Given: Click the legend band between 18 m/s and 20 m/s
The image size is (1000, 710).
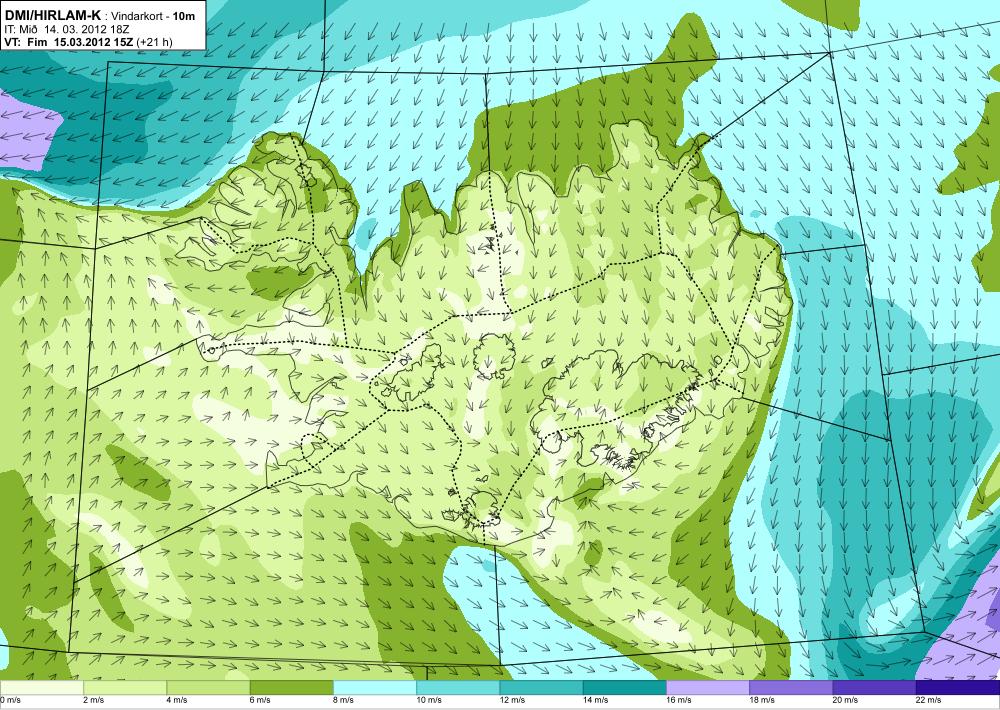Looking at the screenshot, I should click(791, 688).
